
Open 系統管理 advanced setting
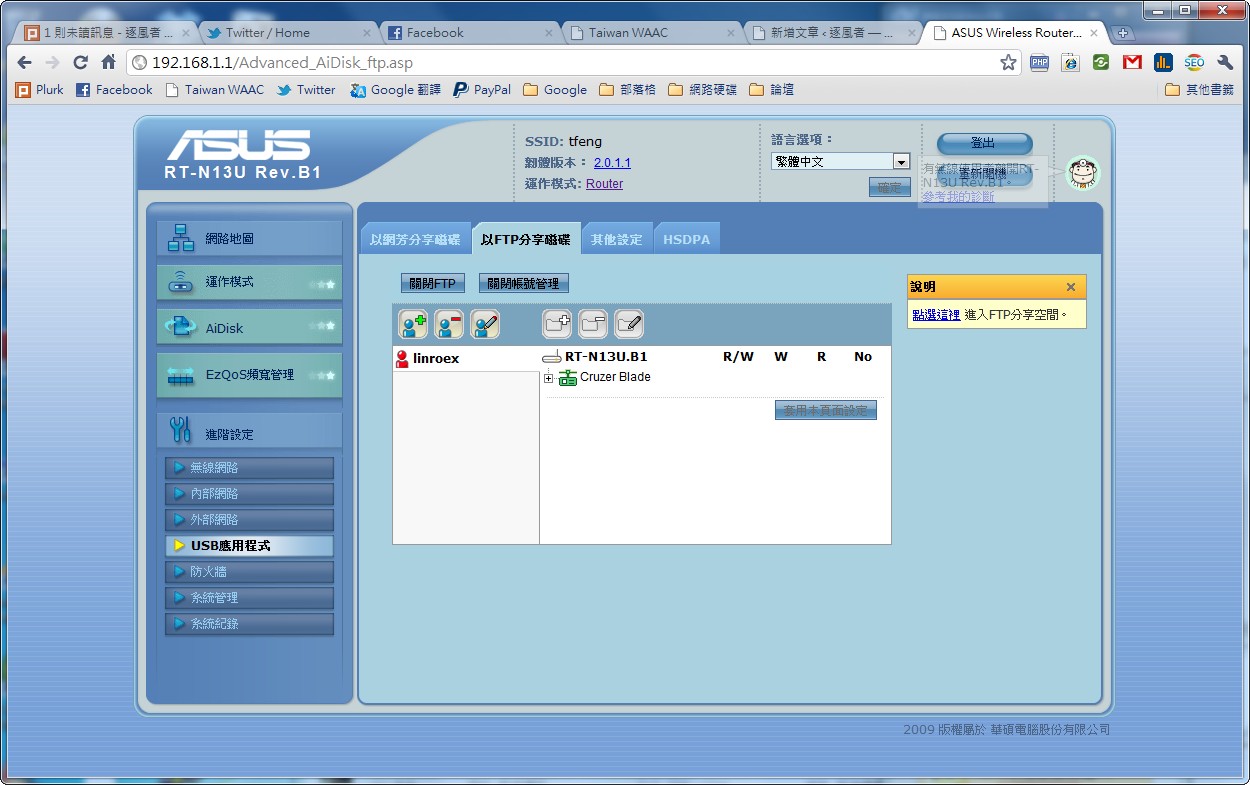pos(249,598)
